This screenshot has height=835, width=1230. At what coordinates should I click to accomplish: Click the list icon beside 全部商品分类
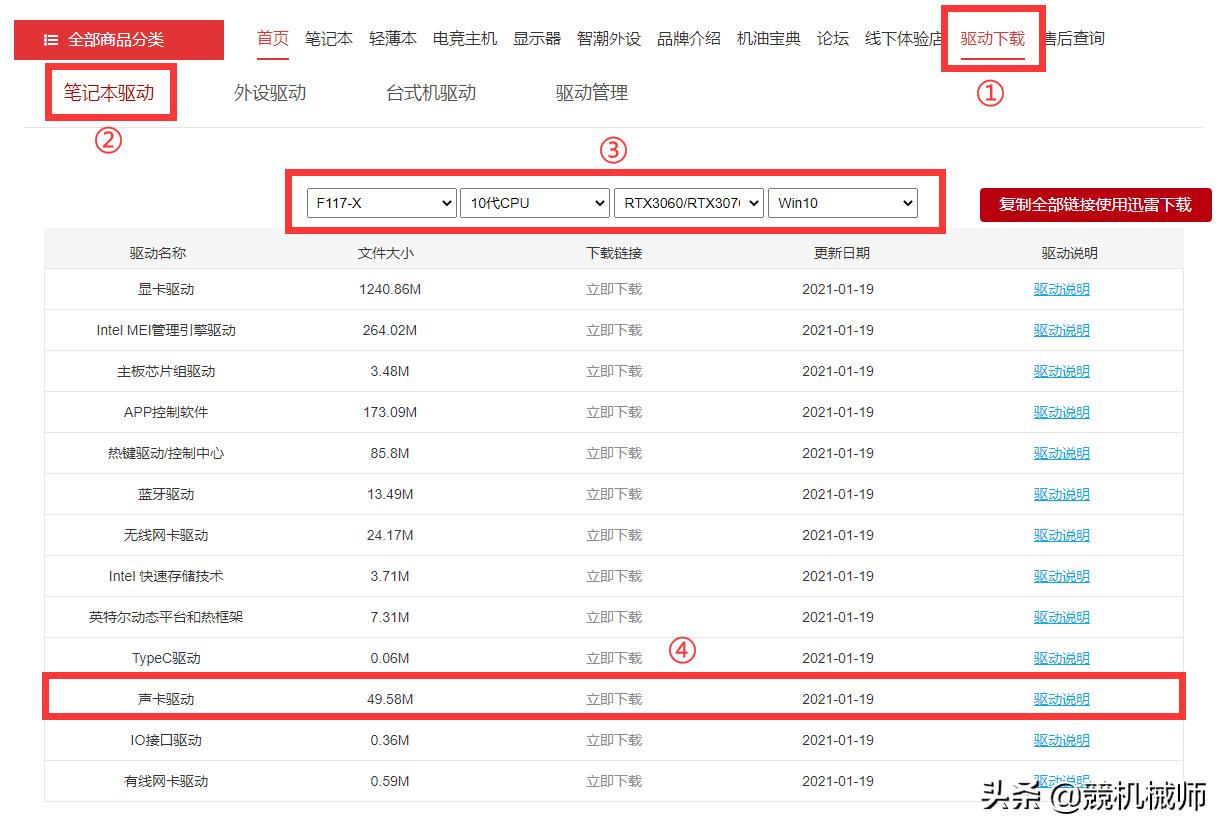point(51,39)
